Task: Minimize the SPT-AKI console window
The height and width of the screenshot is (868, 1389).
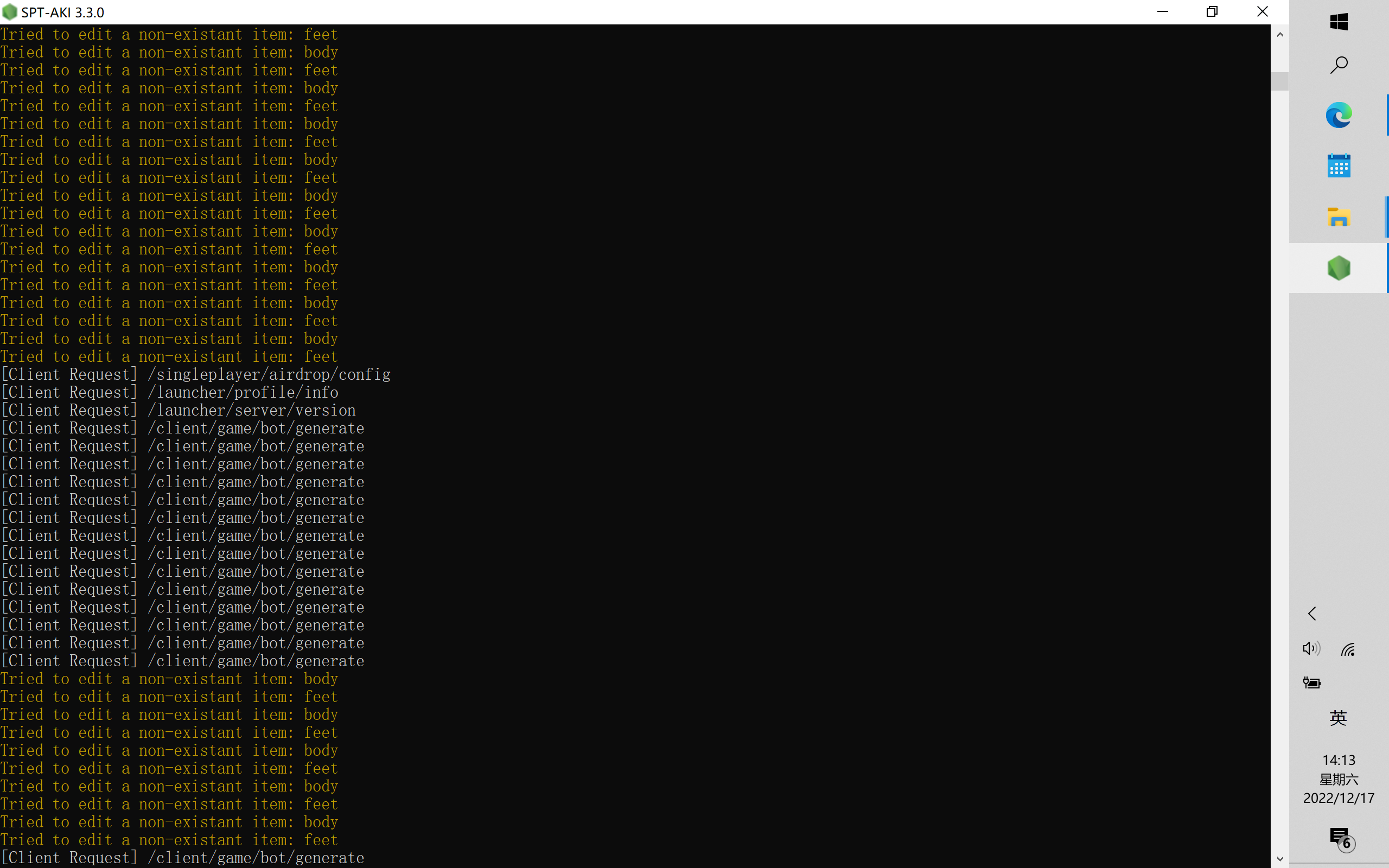Action: pos(1162,11)
